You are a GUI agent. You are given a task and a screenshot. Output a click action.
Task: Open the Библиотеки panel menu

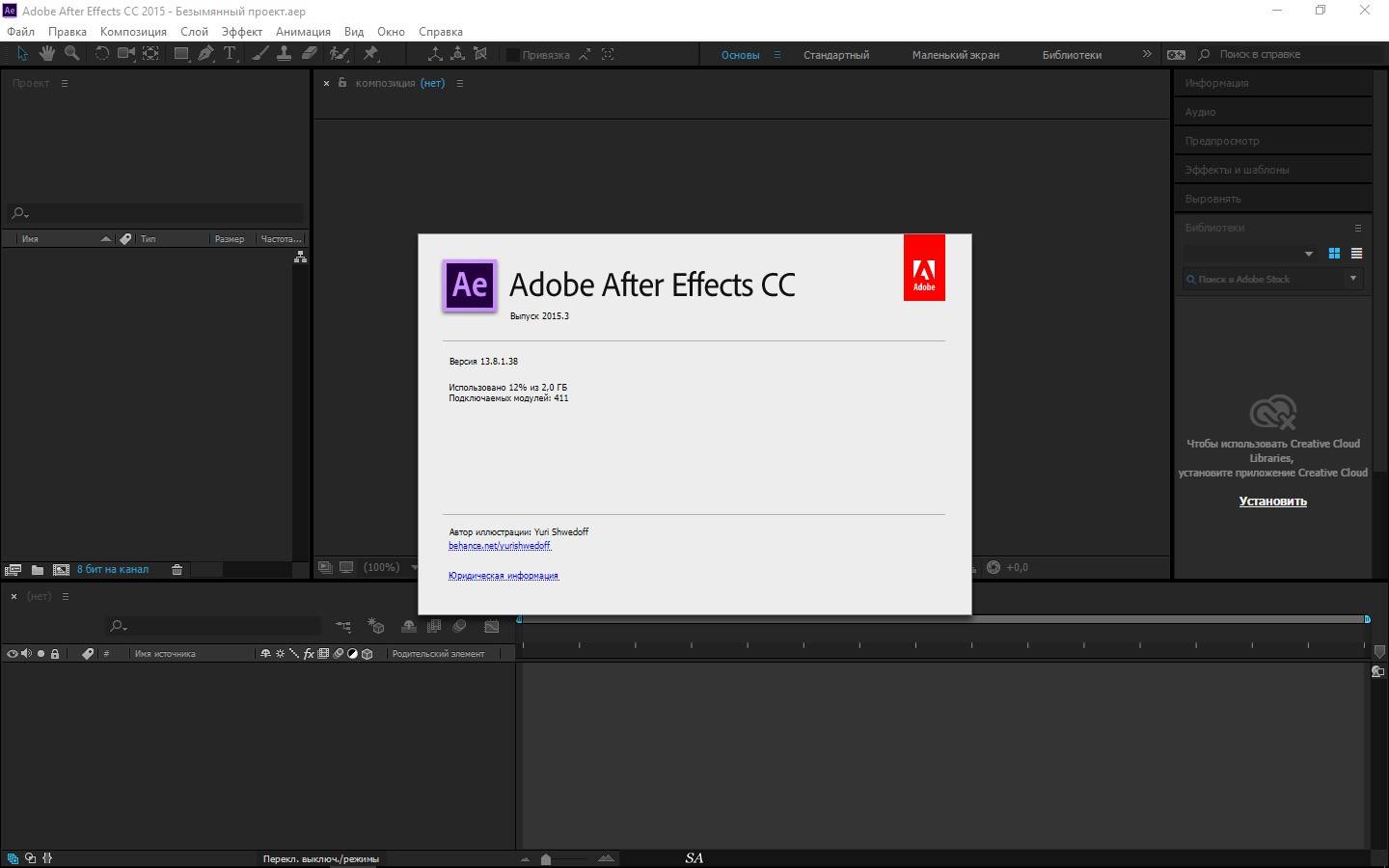pyautogui.click(x=1358, y=228)
